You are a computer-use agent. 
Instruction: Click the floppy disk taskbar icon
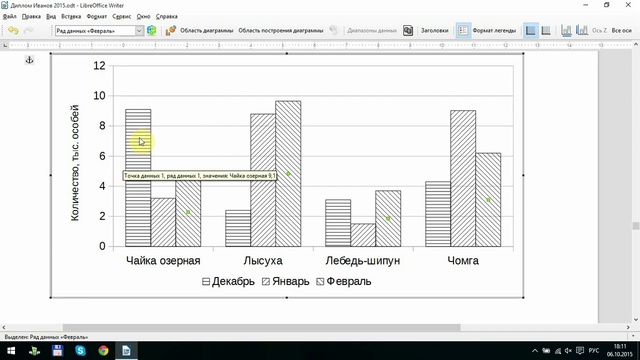(58, 351)
